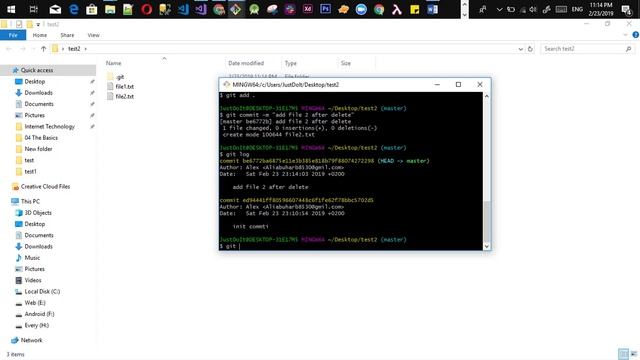The width and height of the screenshot is (640, 360).
Task: Open Microsoft Word from the taskbar
Action: coord(433,9)
